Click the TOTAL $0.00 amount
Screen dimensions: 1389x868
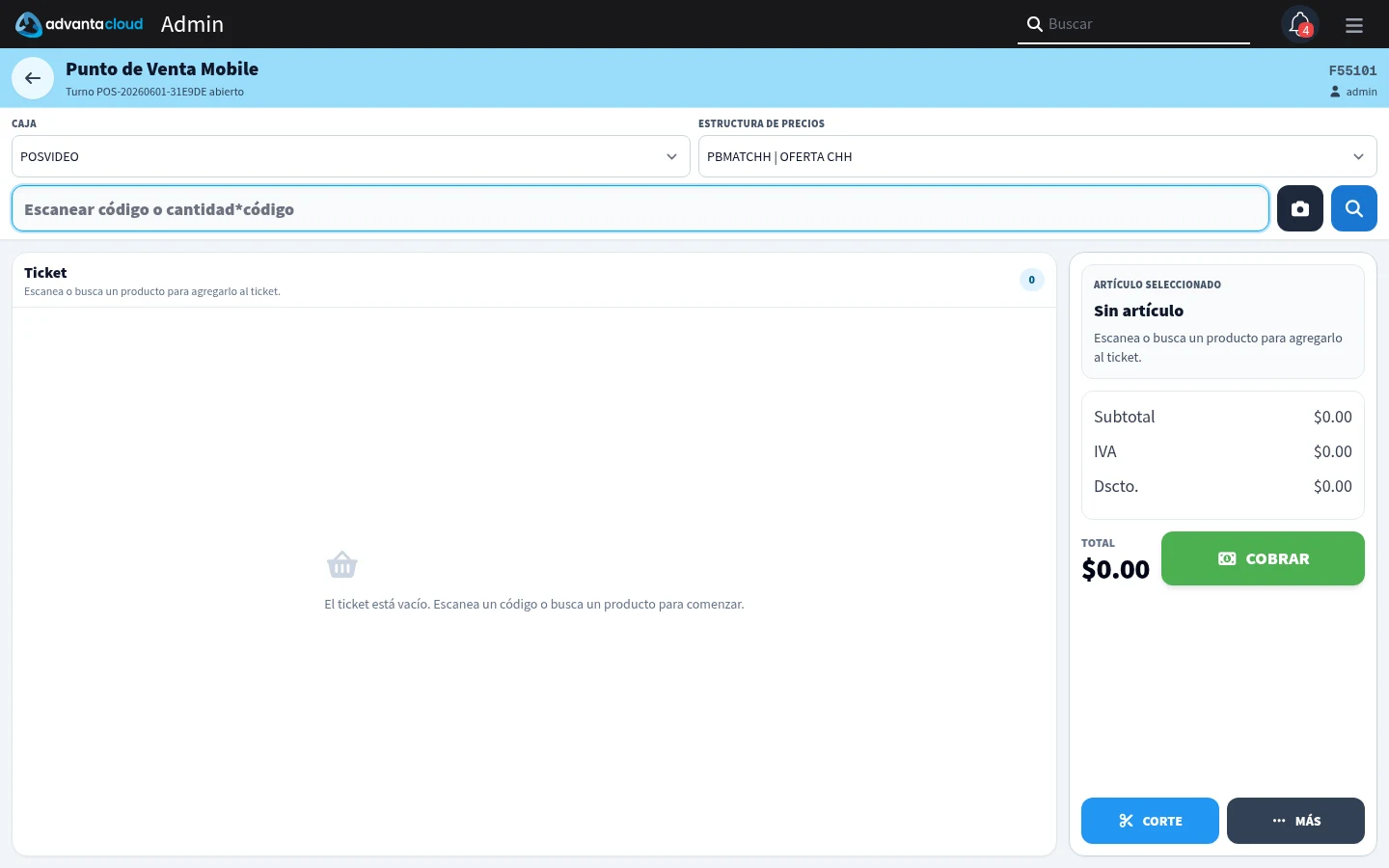[1115, 569]
